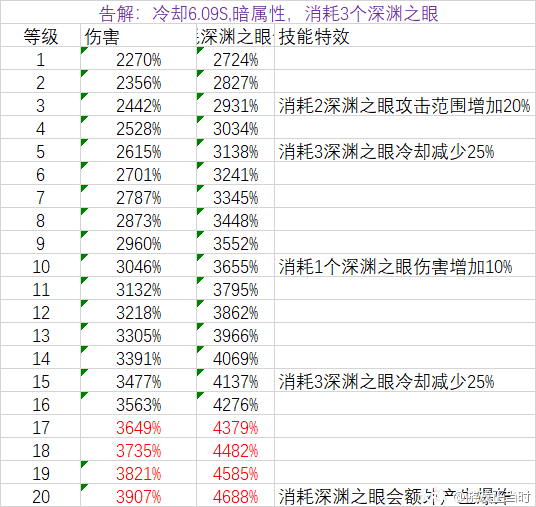The width and height of the screenshot is (536, 507).
Task: Select the cell showing 3241%
Action: [x=236, y=173]
